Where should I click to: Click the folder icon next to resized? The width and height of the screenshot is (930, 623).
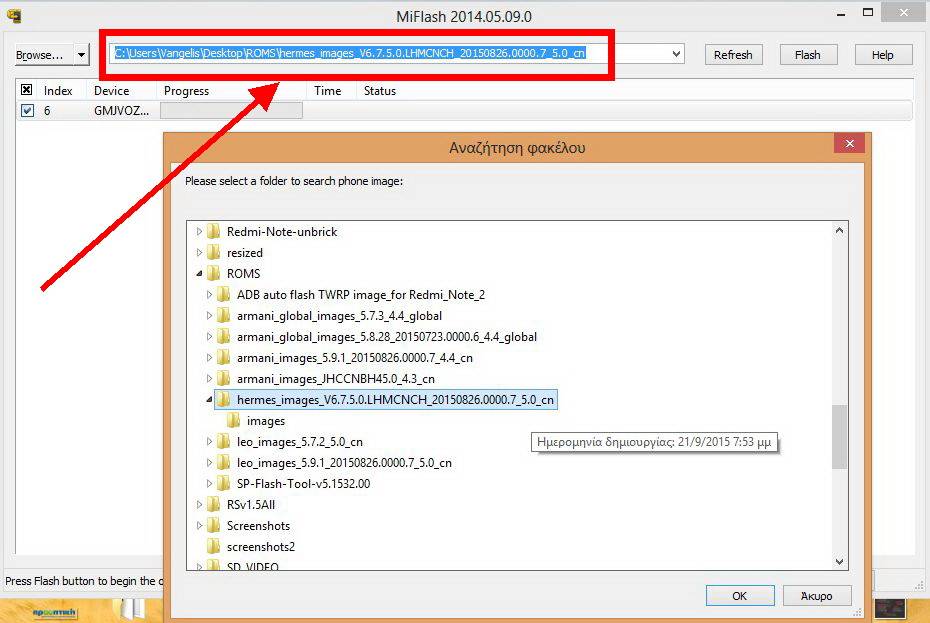(x=213, y=253)
